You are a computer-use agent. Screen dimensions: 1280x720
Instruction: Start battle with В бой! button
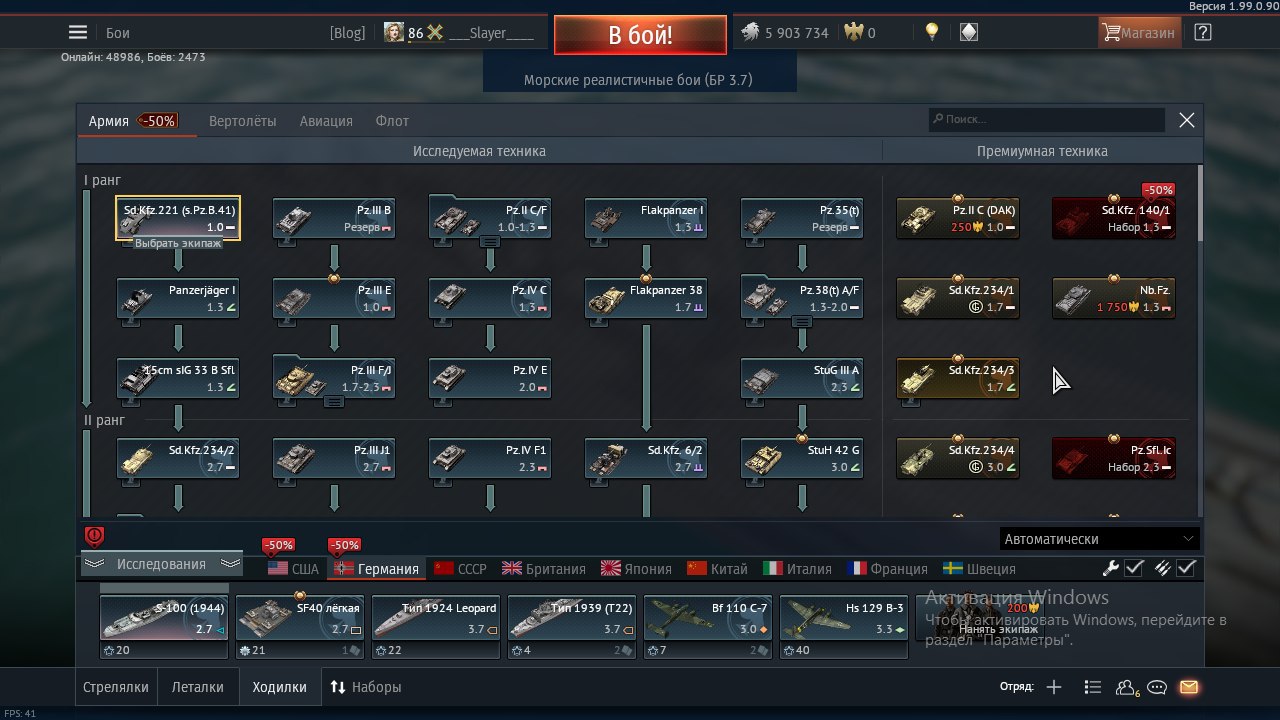tap(640, 35)
